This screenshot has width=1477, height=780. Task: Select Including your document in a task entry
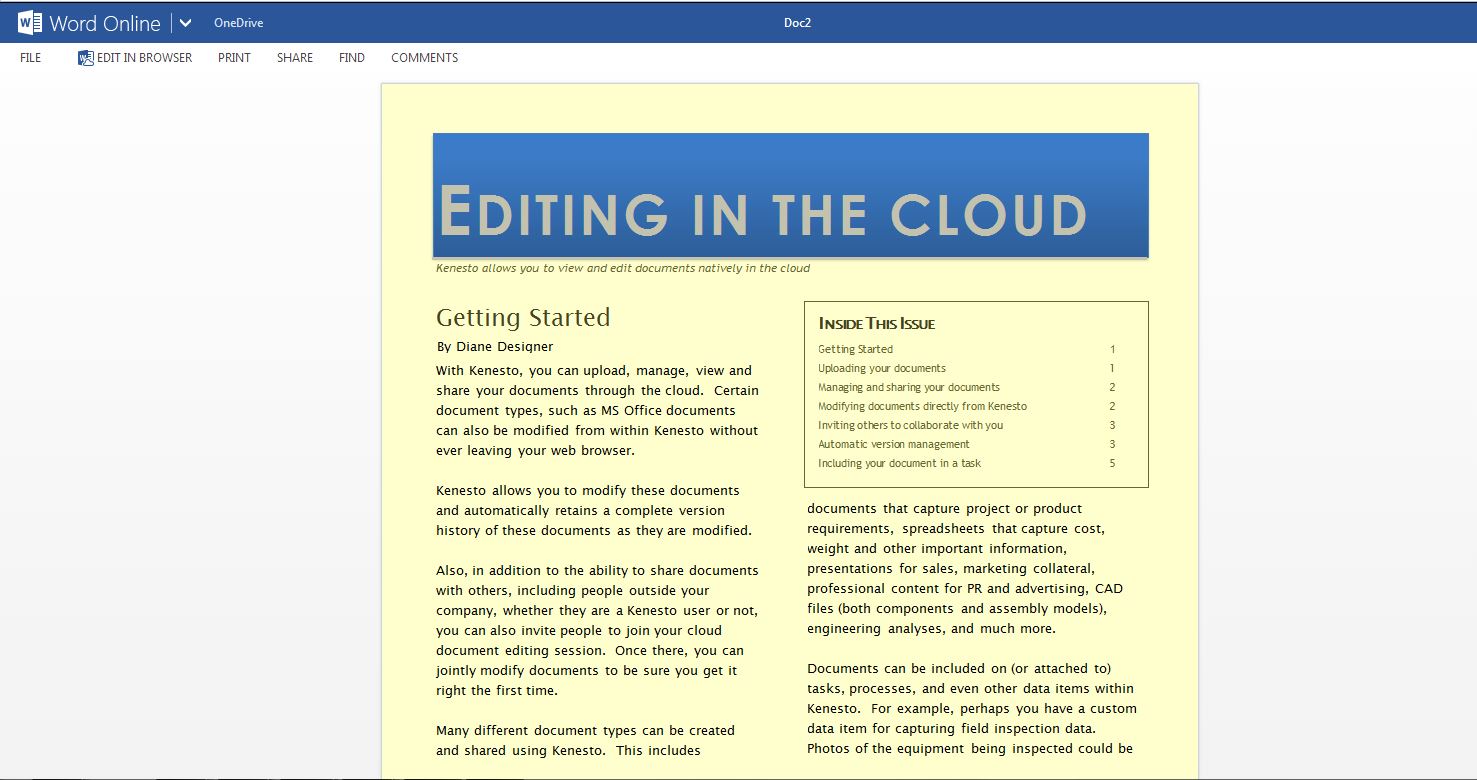click(900, 463)
